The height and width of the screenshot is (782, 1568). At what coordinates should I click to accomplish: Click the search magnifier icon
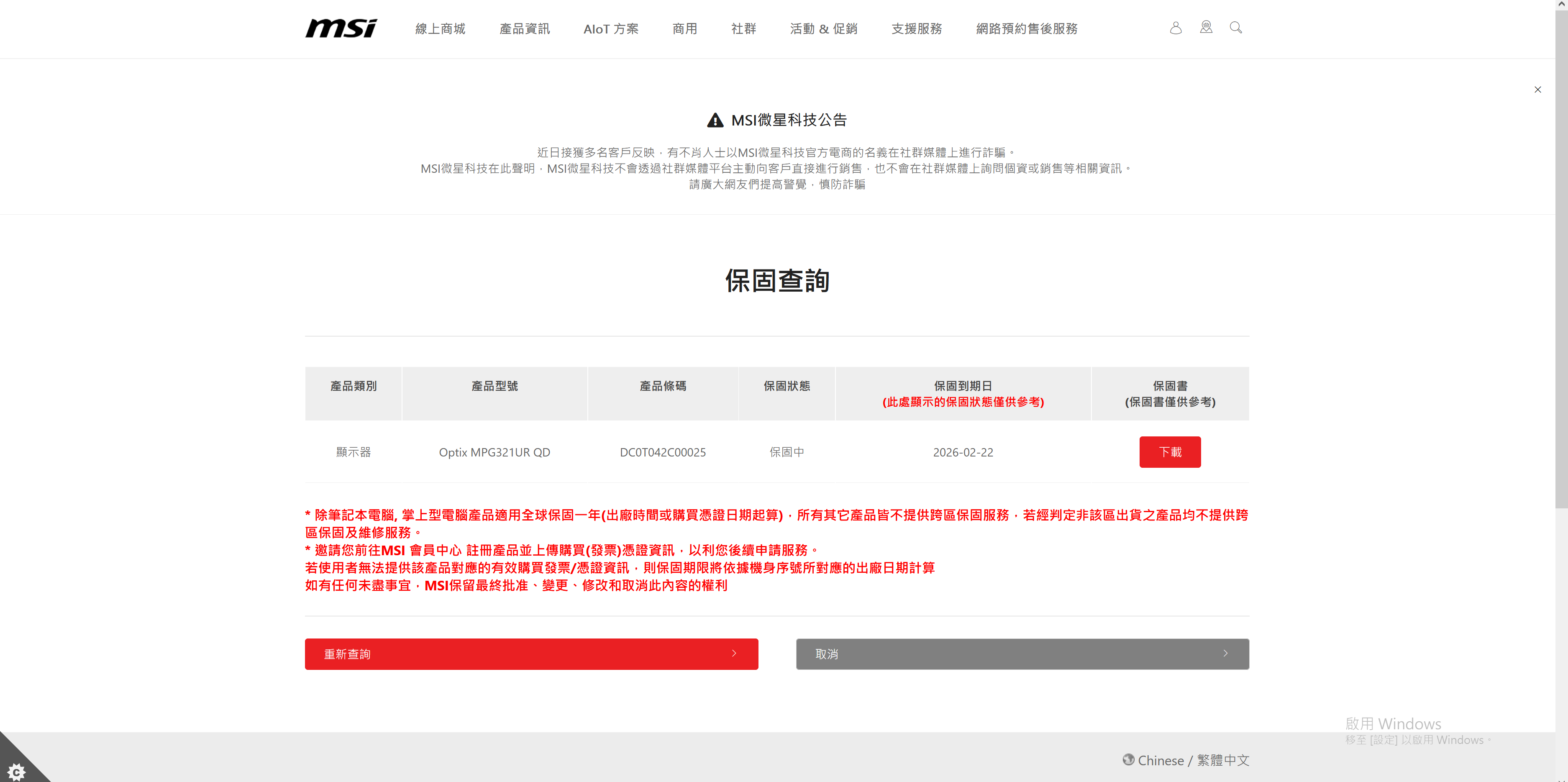tap(1236, 27)
